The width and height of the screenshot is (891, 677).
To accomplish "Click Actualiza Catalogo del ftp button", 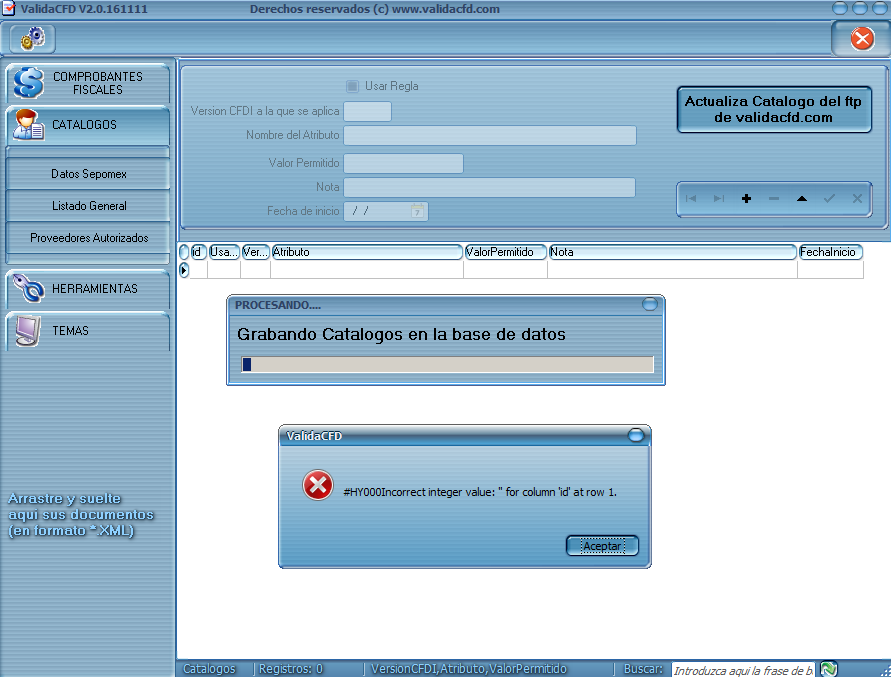I will [774, 109].
